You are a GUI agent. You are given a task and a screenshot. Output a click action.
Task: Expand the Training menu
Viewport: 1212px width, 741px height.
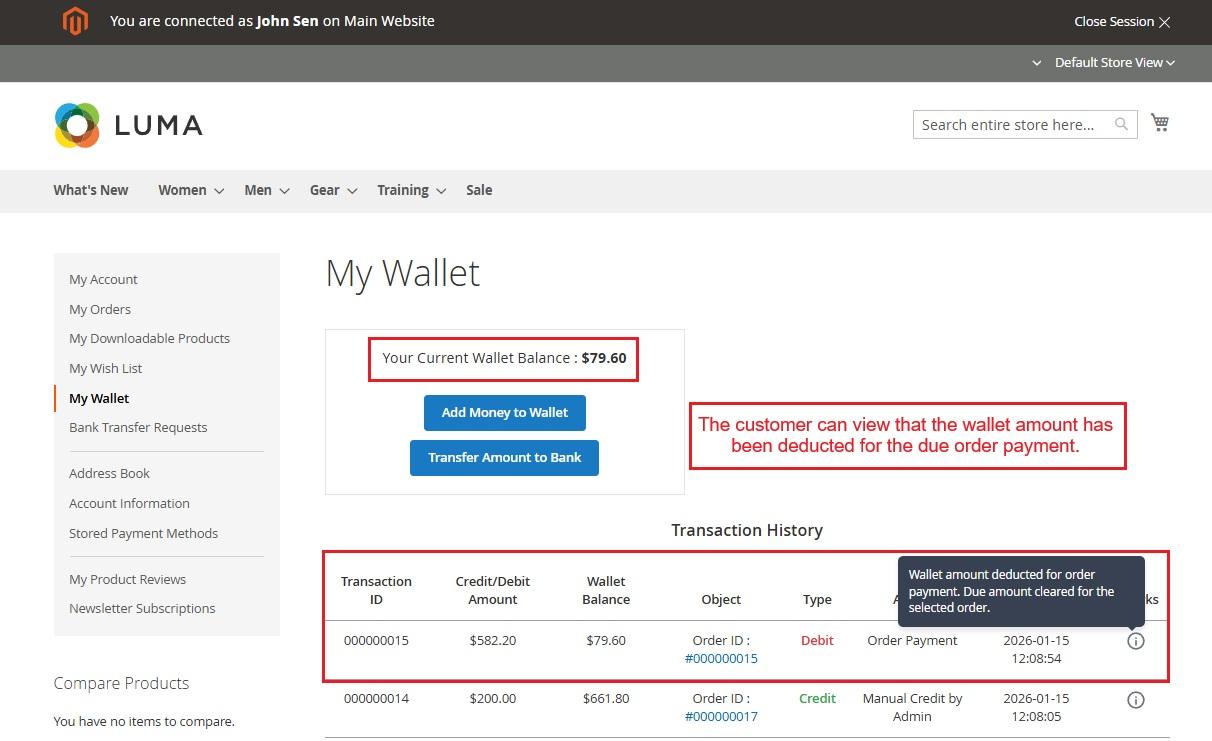(x=410, y=190)
